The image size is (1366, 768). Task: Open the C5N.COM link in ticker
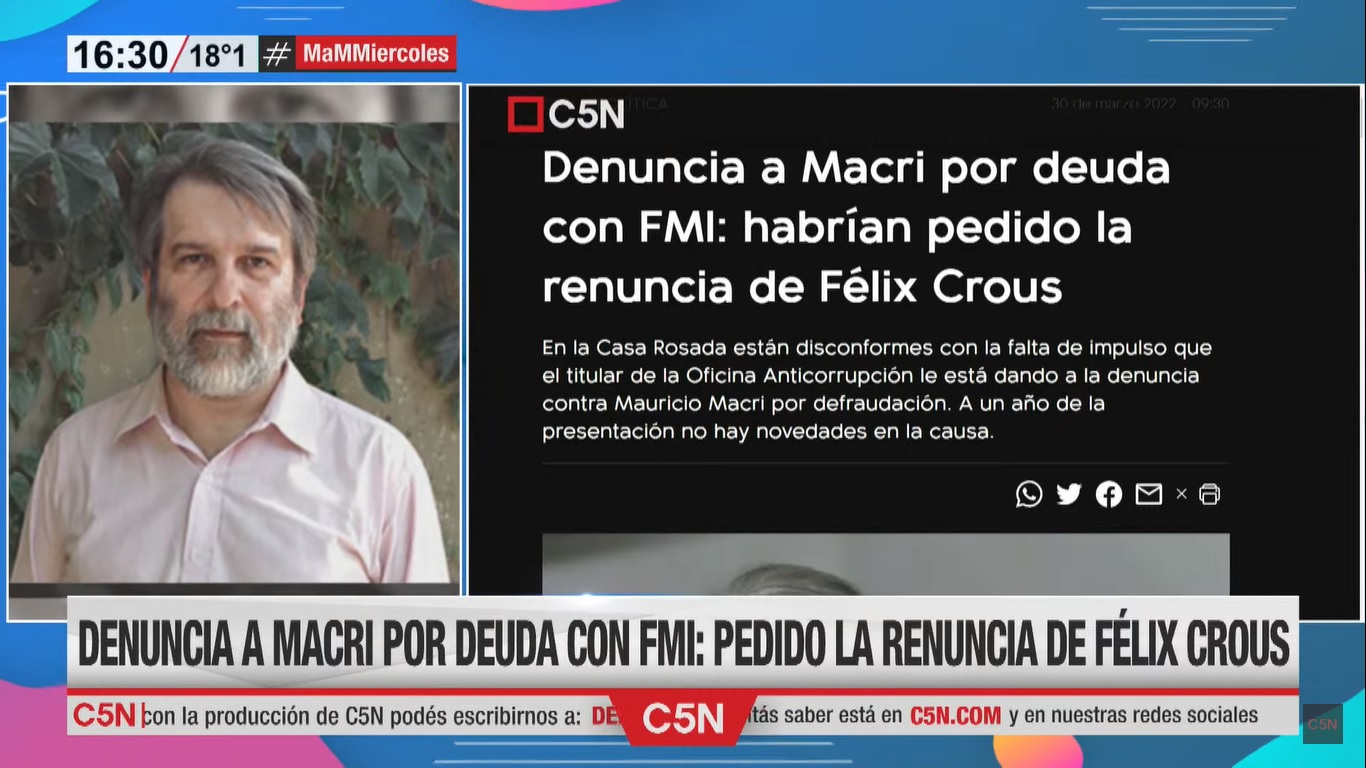click(955, 715)
